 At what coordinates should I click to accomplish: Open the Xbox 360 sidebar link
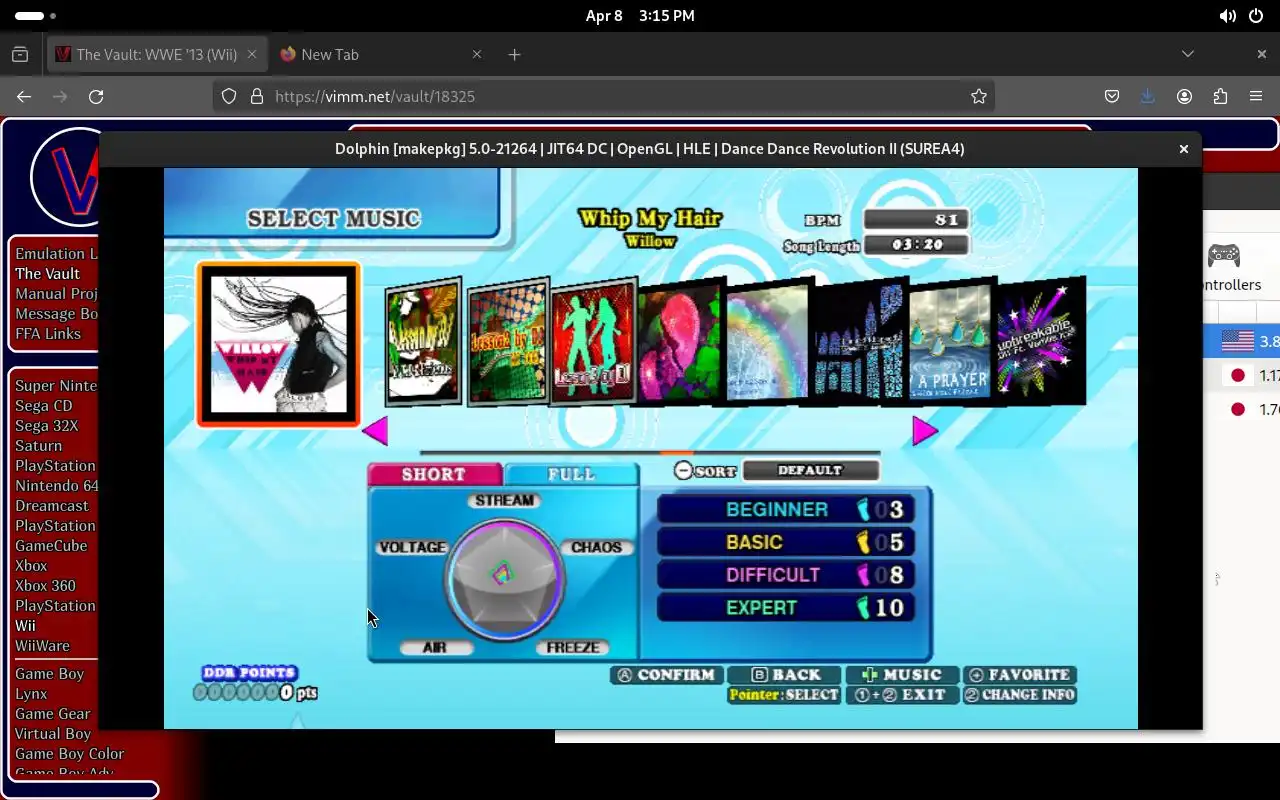point(45,585)
